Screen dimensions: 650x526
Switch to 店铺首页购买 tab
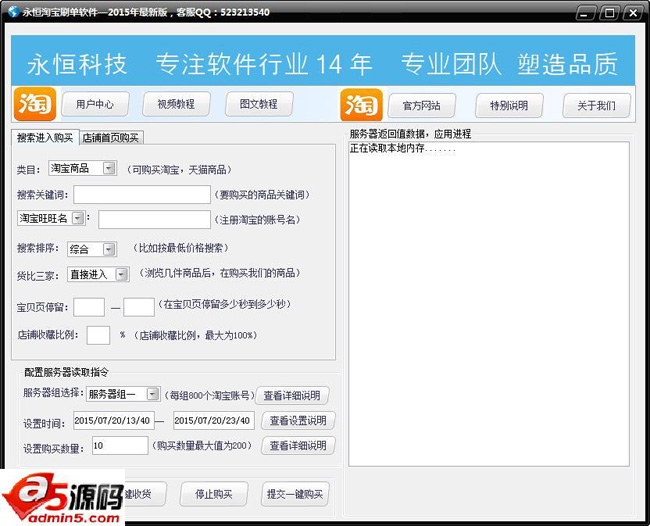(111, 138)
